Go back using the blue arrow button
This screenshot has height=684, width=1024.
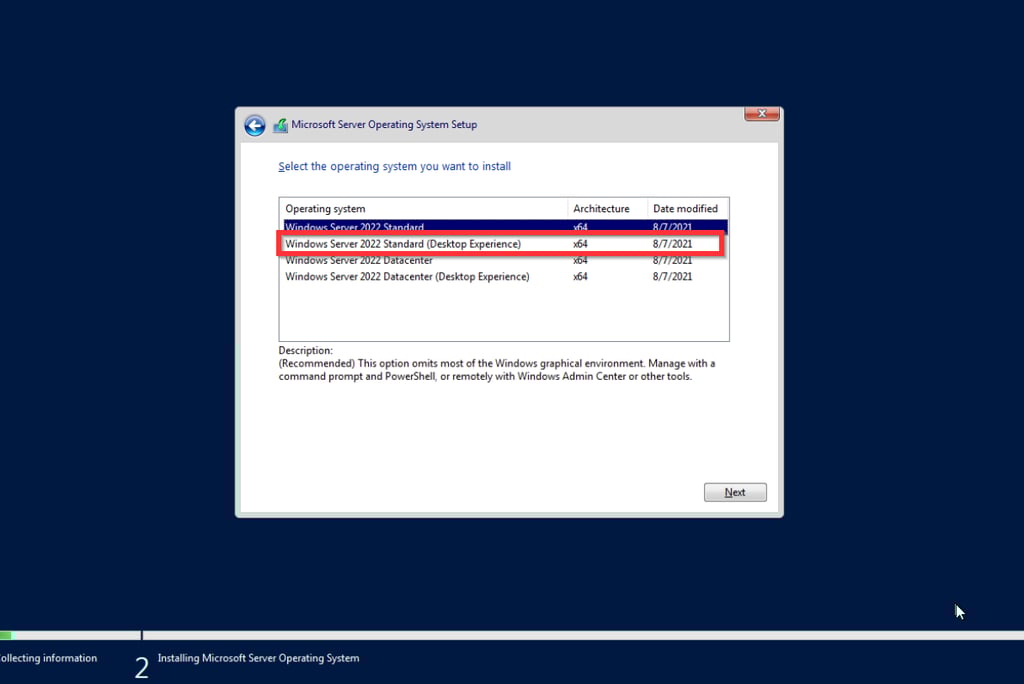tap(255, 125)
